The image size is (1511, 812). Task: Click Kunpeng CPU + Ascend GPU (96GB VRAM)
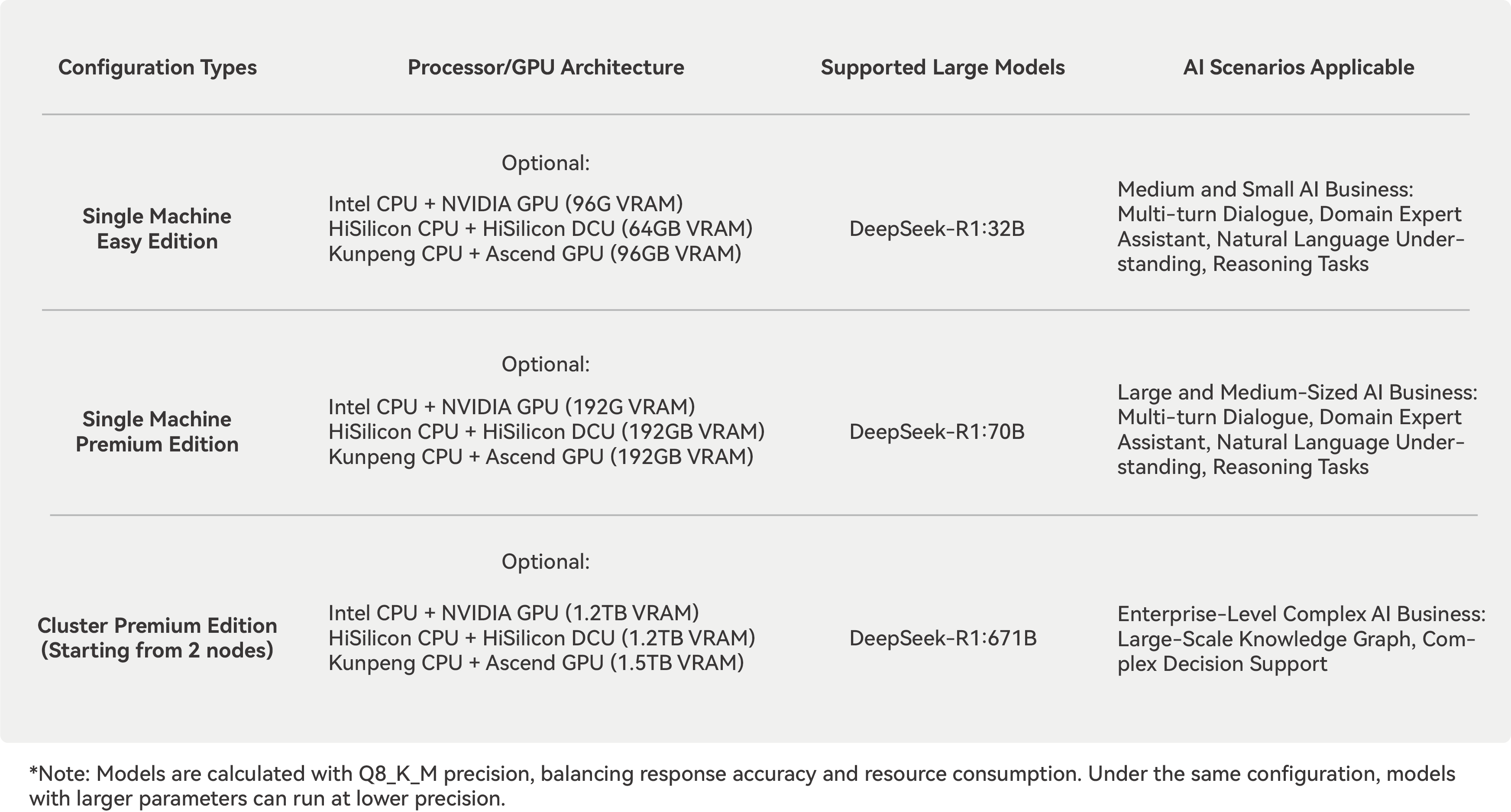pos(535,254)
